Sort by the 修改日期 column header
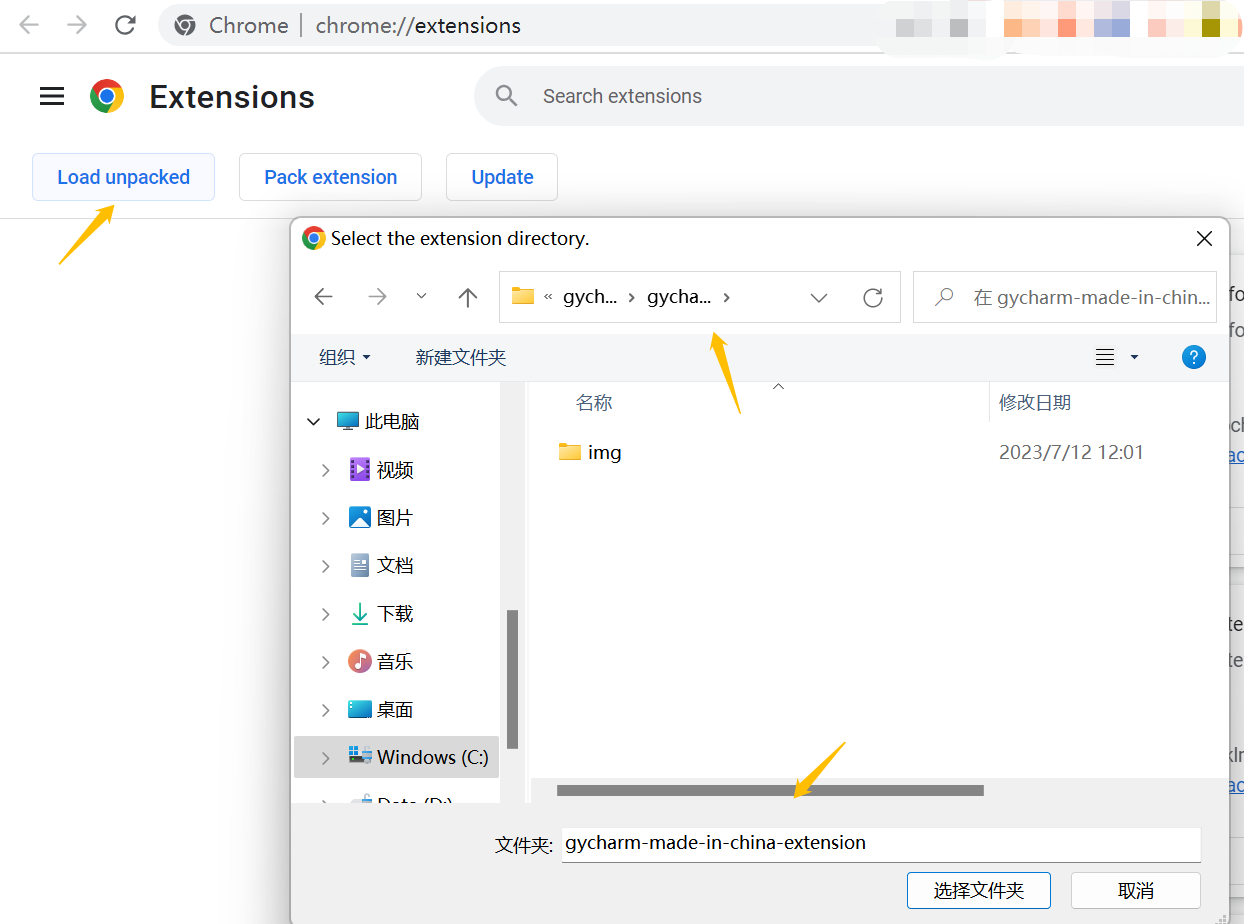1244x924 pixels. click(x=1035, y=403)
